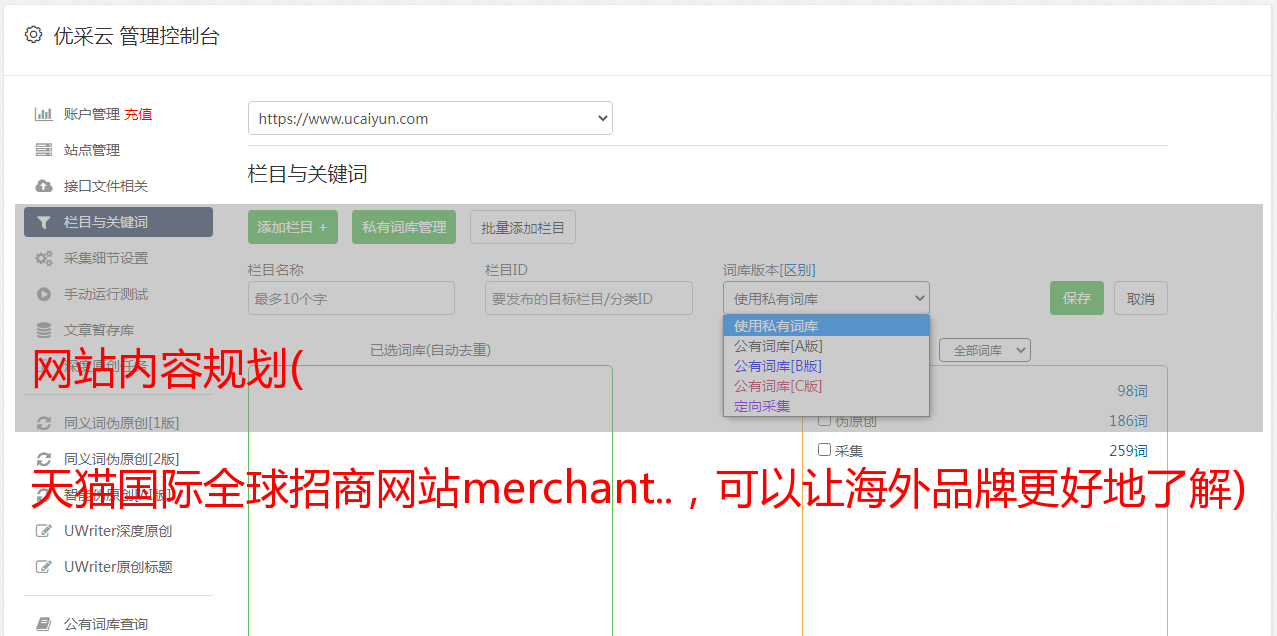Viewport: 1277px width, 636px height.
Task: Click the database icon for 文章暂存库
Action: pos(43,330)
